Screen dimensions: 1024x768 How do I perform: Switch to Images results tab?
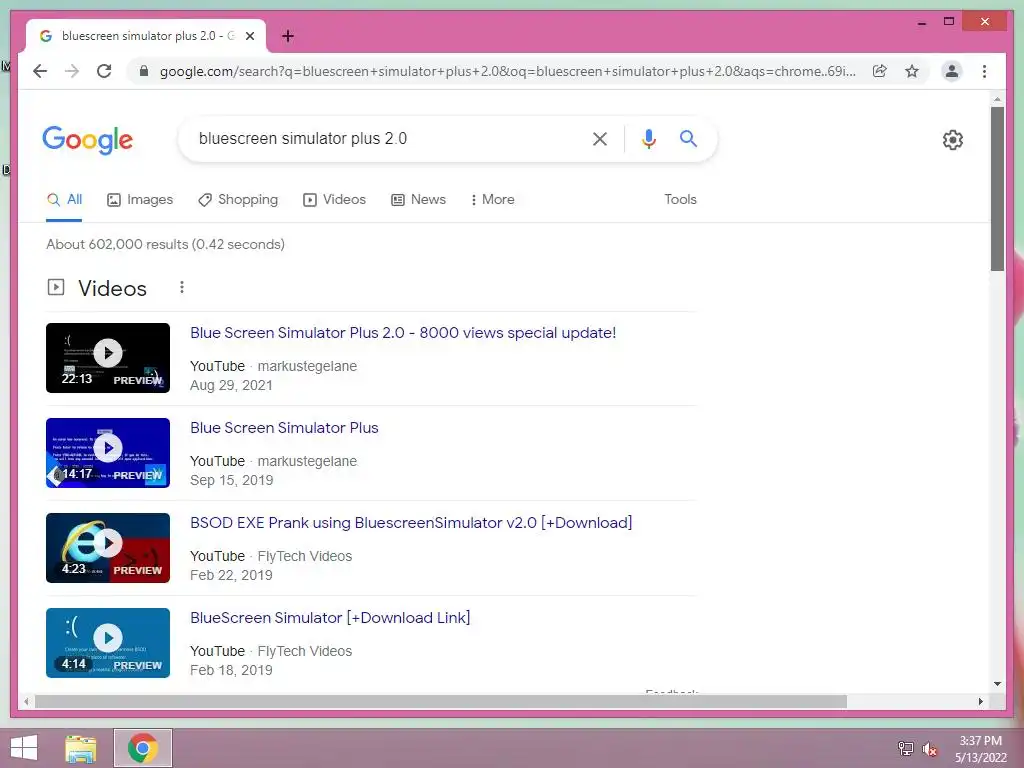pyautogui.click(x=140, y=200)
